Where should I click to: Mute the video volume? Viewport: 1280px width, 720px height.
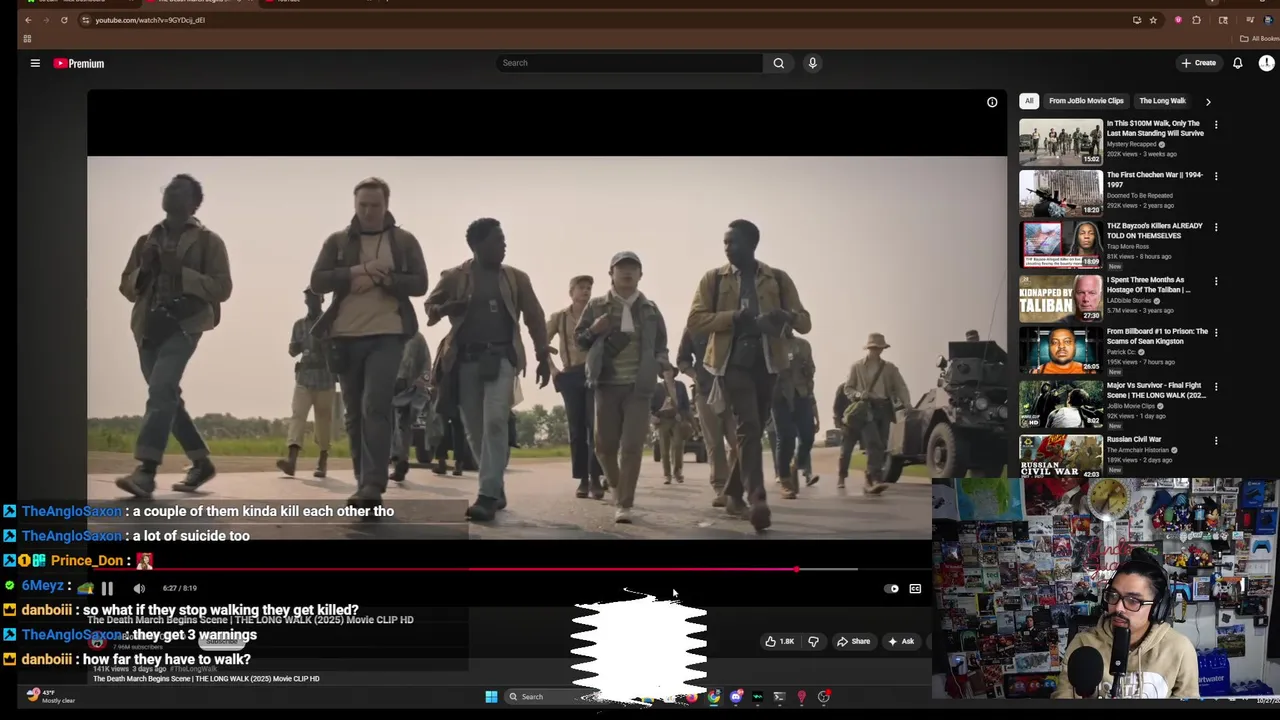coord(139,589)
